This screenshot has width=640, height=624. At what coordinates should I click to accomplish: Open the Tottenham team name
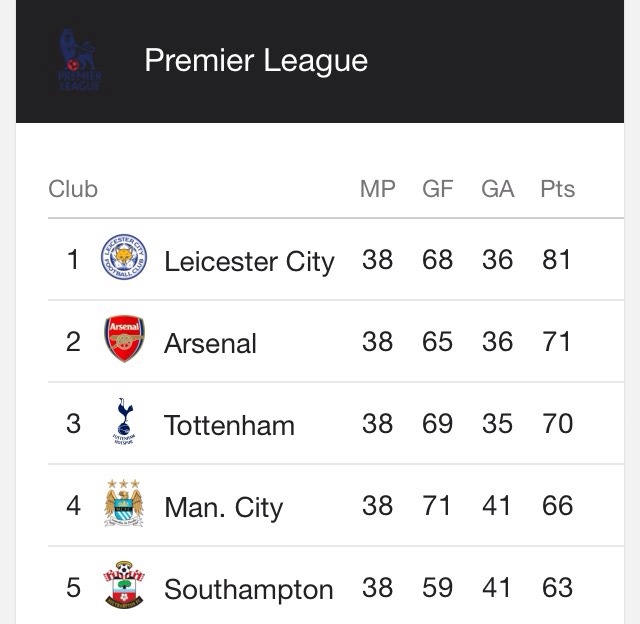click(x=229, y=425)
